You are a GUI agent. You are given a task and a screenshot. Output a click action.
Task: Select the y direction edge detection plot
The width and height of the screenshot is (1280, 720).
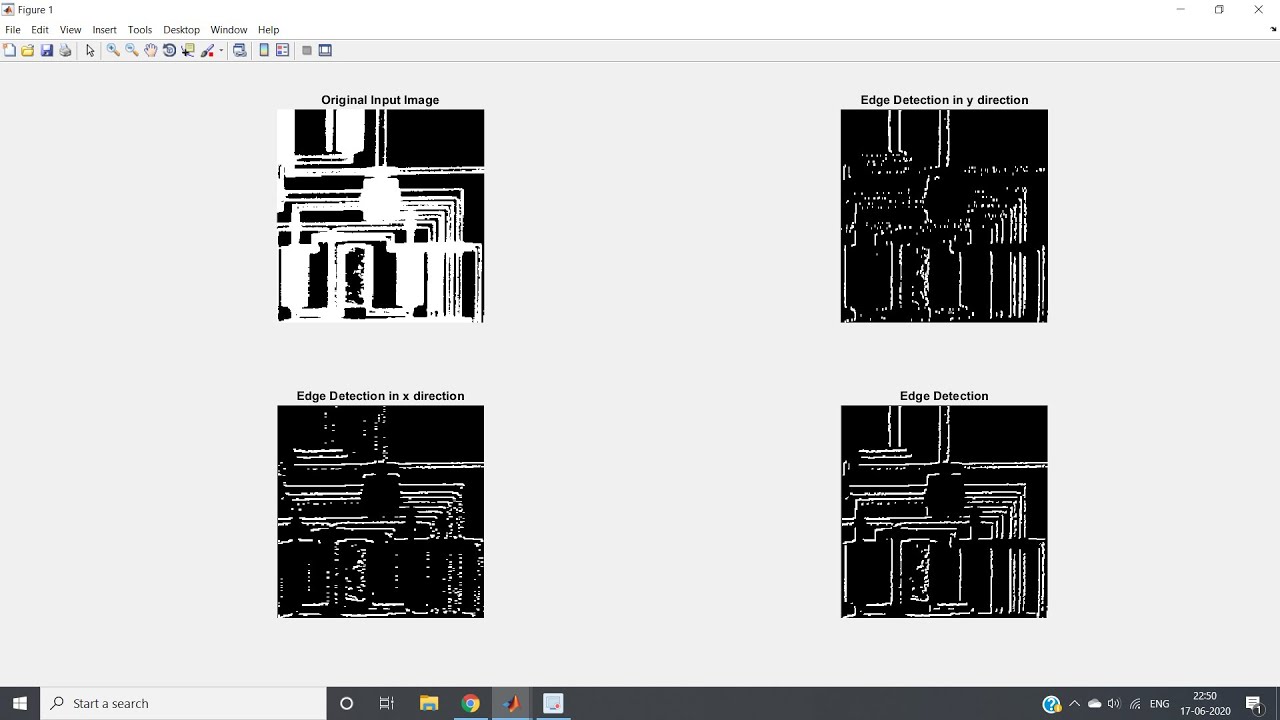(944, 216)
